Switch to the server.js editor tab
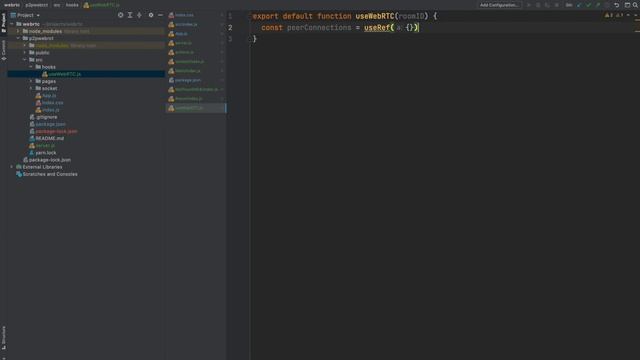The image size is (640, 360). pos(196,43)
